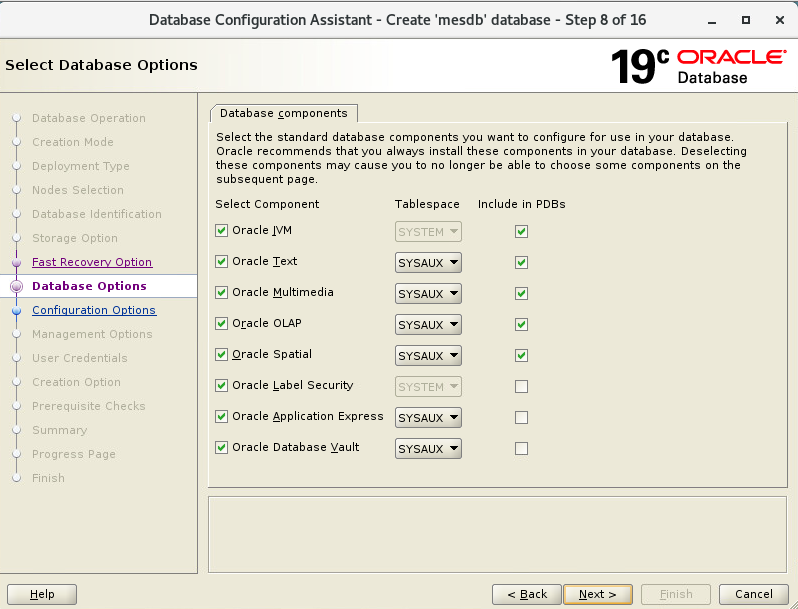
Task: Cancel the database creation wizard
Action: (x=754, y=594)
